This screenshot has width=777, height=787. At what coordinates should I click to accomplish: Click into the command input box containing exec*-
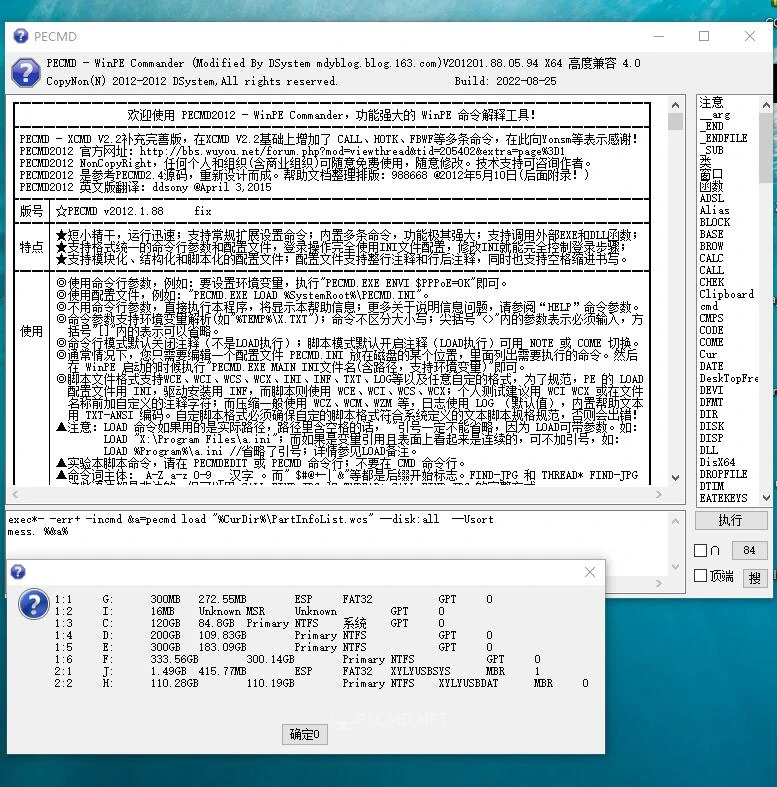pos(338,535)
